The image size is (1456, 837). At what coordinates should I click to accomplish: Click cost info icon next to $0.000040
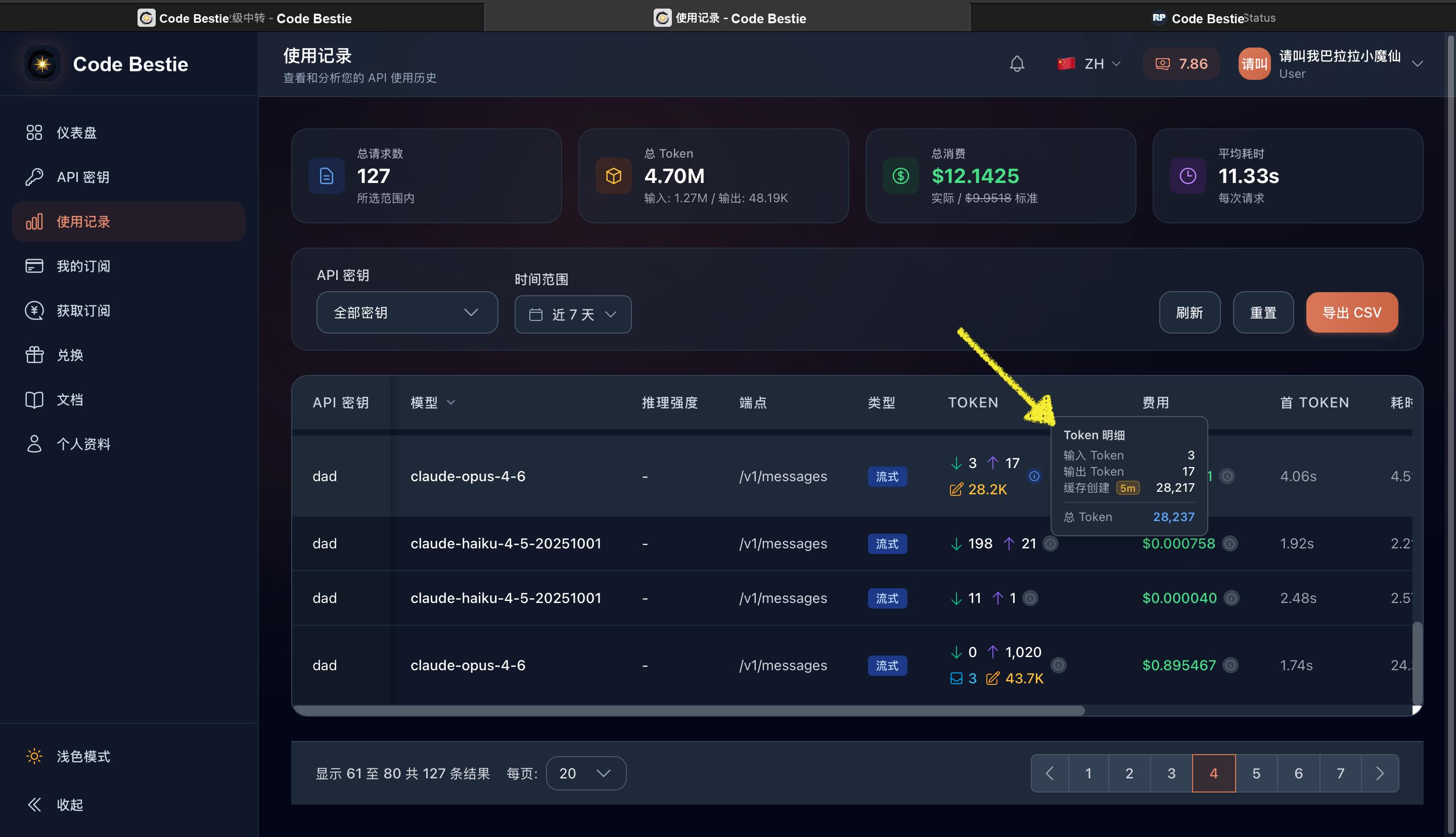(1231, 598)
